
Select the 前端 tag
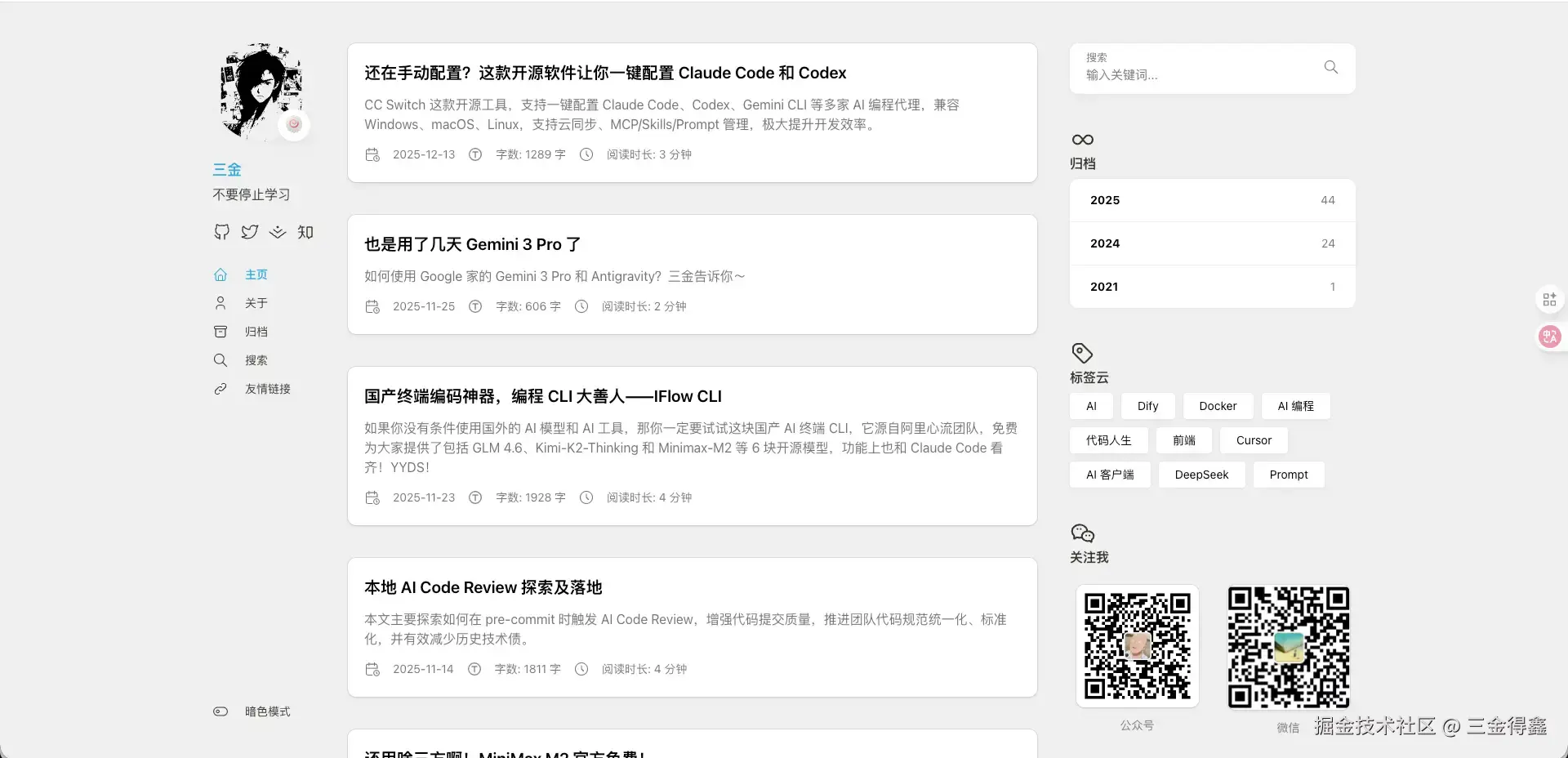point(1184,440)
